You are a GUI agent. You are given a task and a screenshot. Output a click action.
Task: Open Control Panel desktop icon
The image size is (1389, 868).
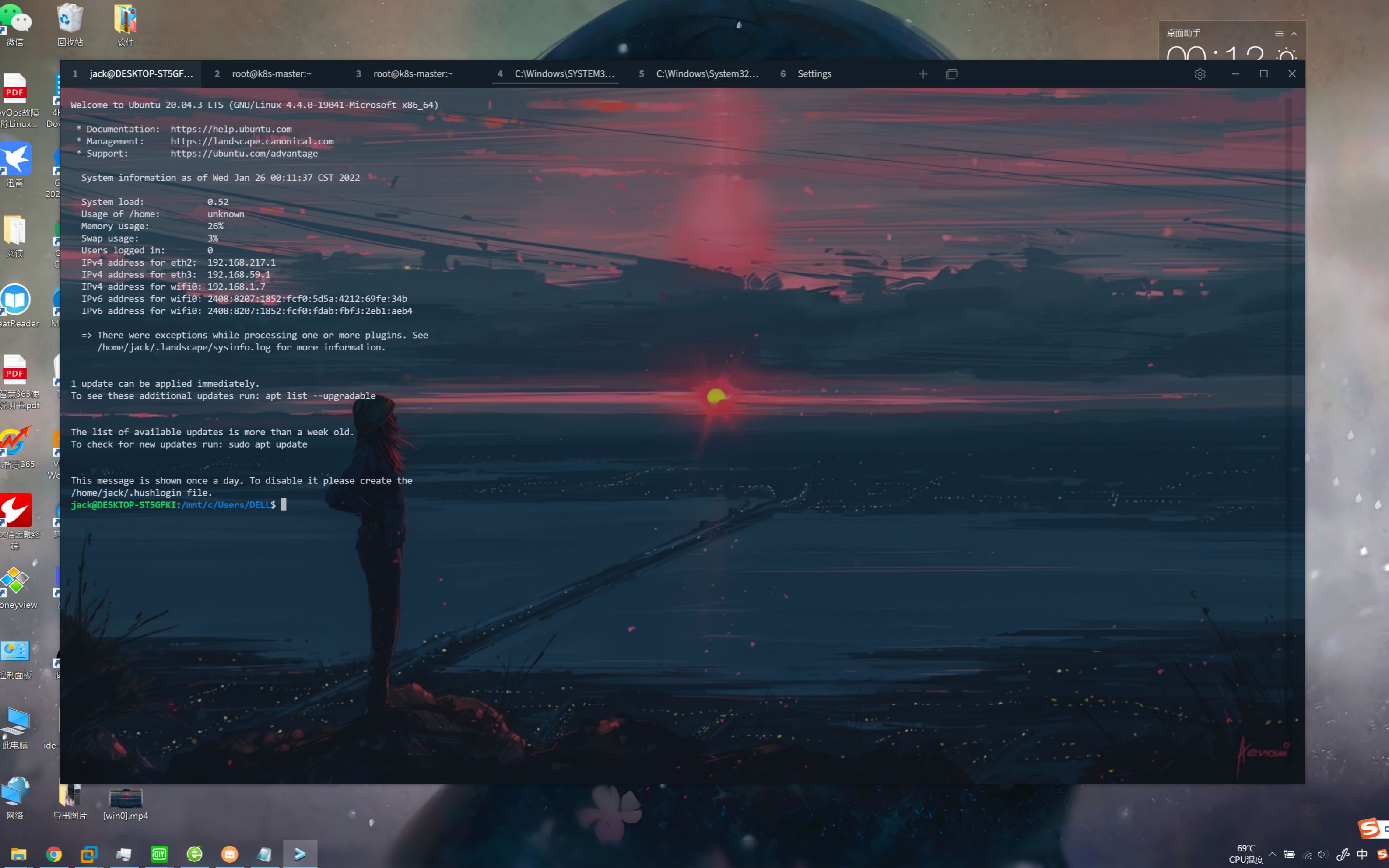pyautogui.click(x=15, y=659)
